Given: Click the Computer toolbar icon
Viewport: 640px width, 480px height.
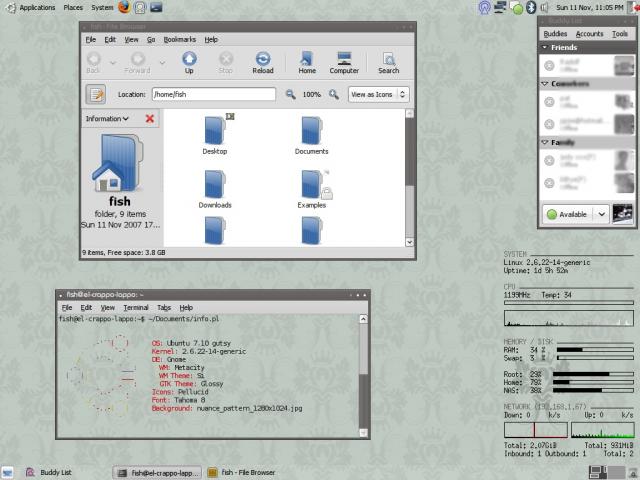Looking at the screenshot, I should coord(344,59).
